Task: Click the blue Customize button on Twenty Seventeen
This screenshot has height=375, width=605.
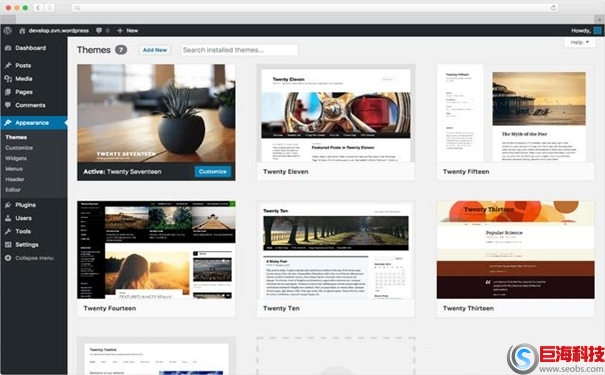Action: (213, 171)
